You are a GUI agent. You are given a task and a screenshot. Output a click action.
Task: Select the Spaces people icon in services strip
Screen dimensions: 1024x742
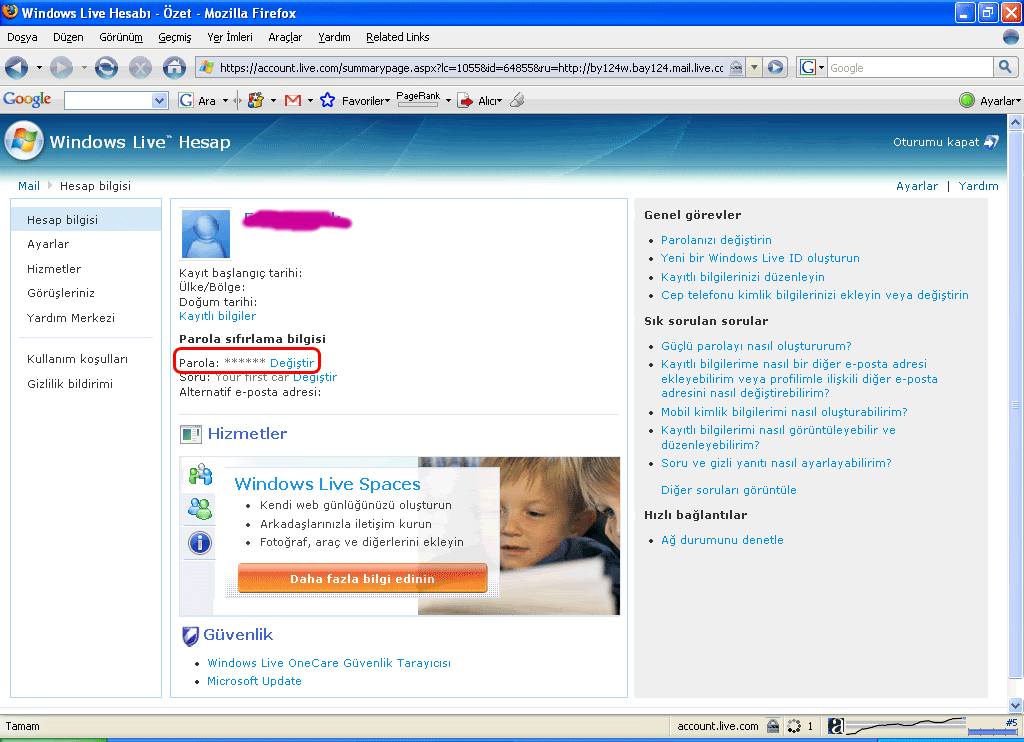[x=200, y=475]
